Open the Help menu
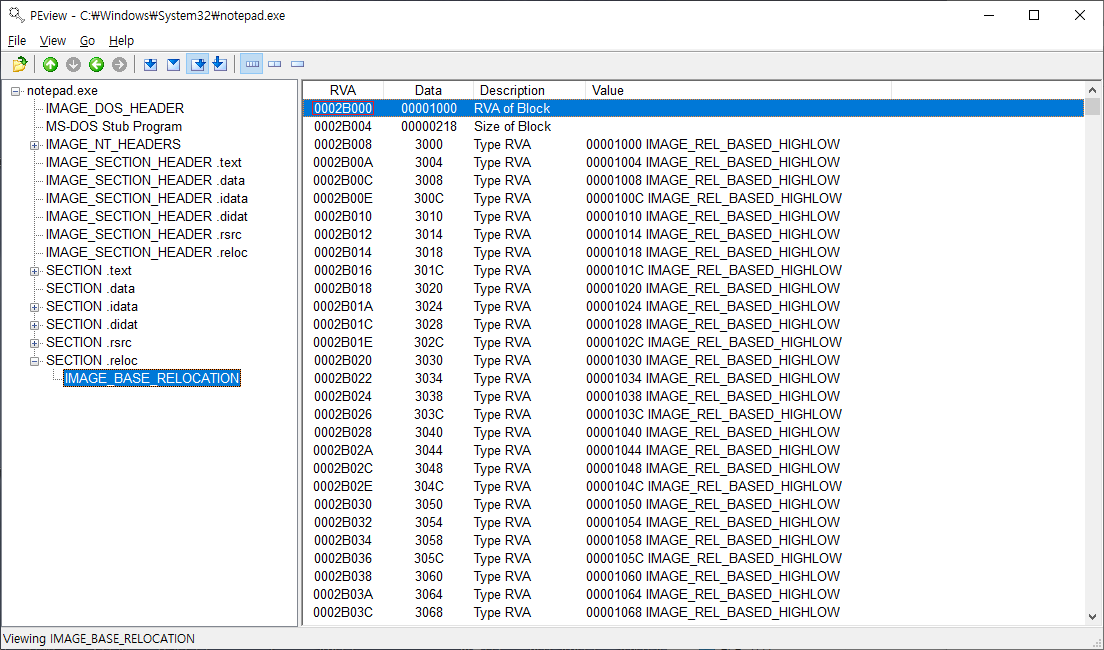 [121, 41]
